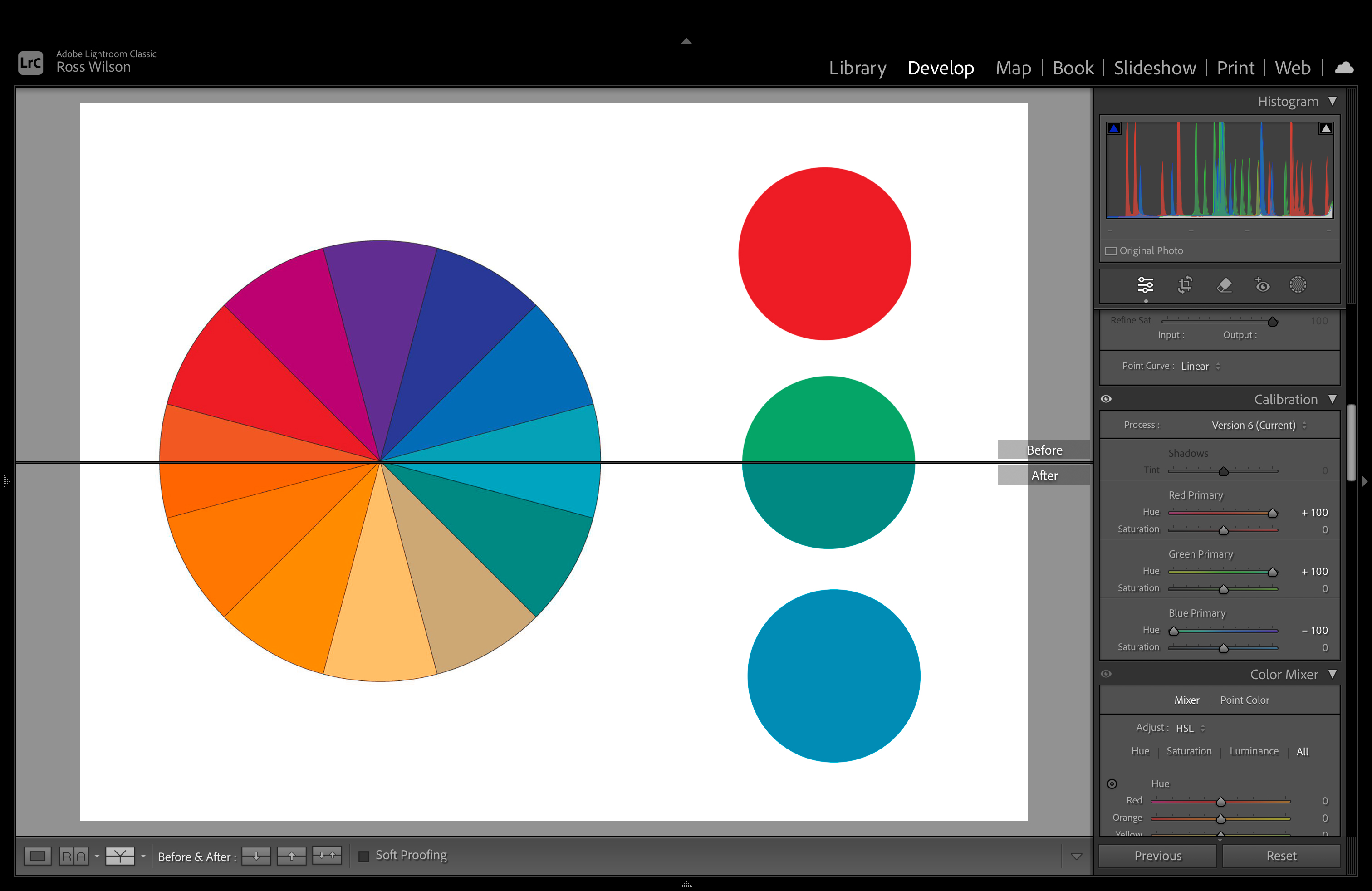
Task: Select the Red Eye correction tool
Action: coord(1262,285)
